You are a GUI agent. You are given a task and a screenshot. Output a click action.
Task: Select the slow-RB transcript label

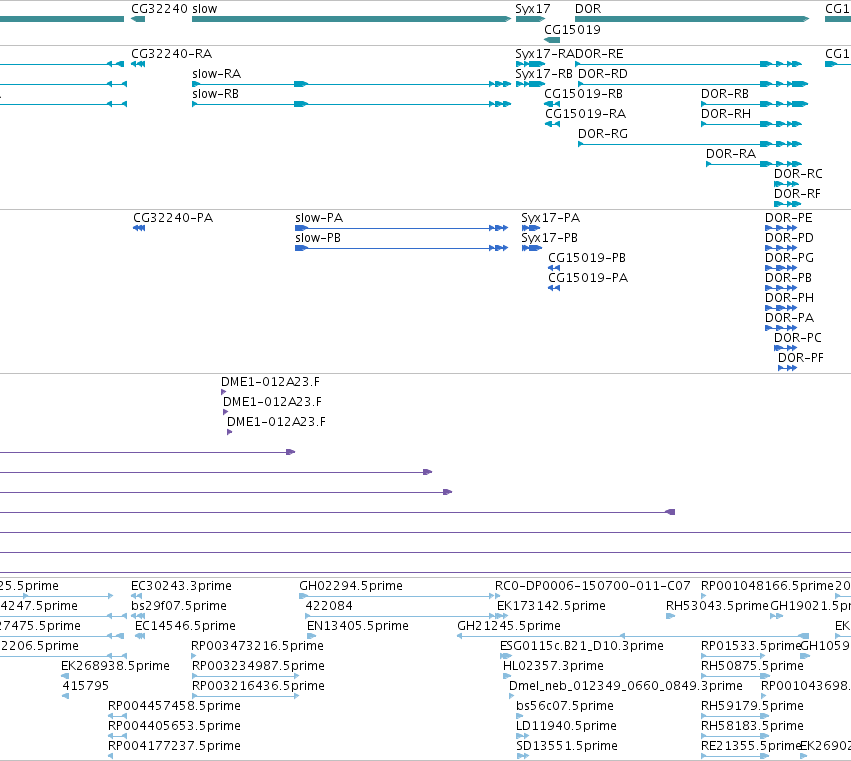[x=215, y=94]
